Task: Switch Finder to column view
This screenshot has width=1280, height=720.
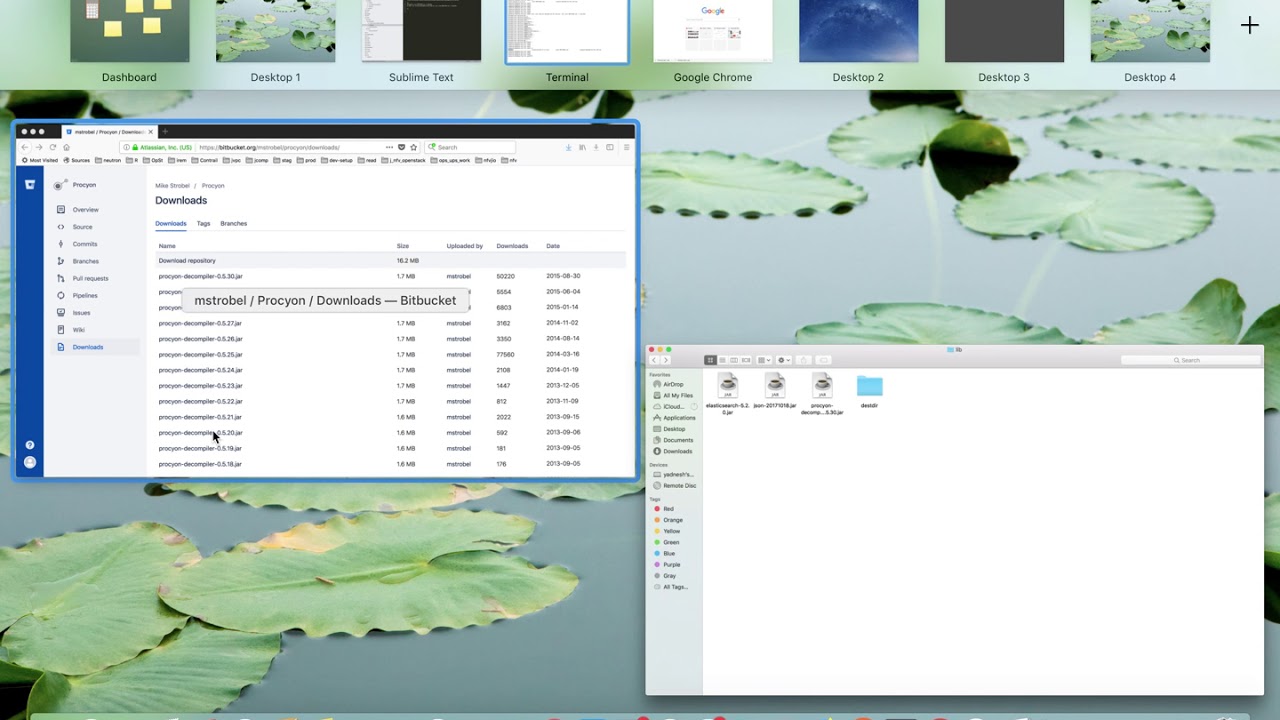Action: point(733,360)
